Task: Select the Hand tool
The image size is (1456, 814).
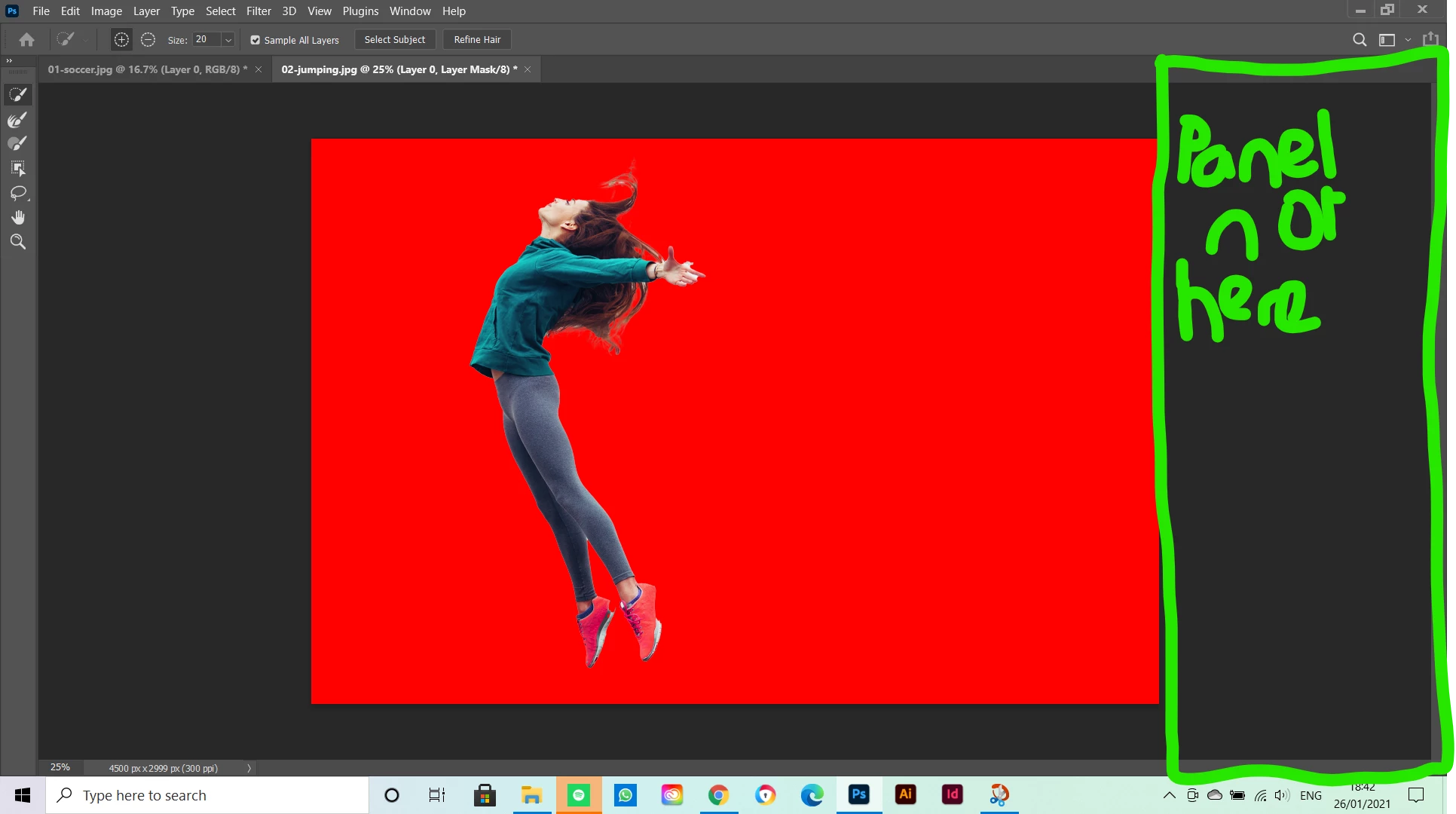Action: coord(18,218)
